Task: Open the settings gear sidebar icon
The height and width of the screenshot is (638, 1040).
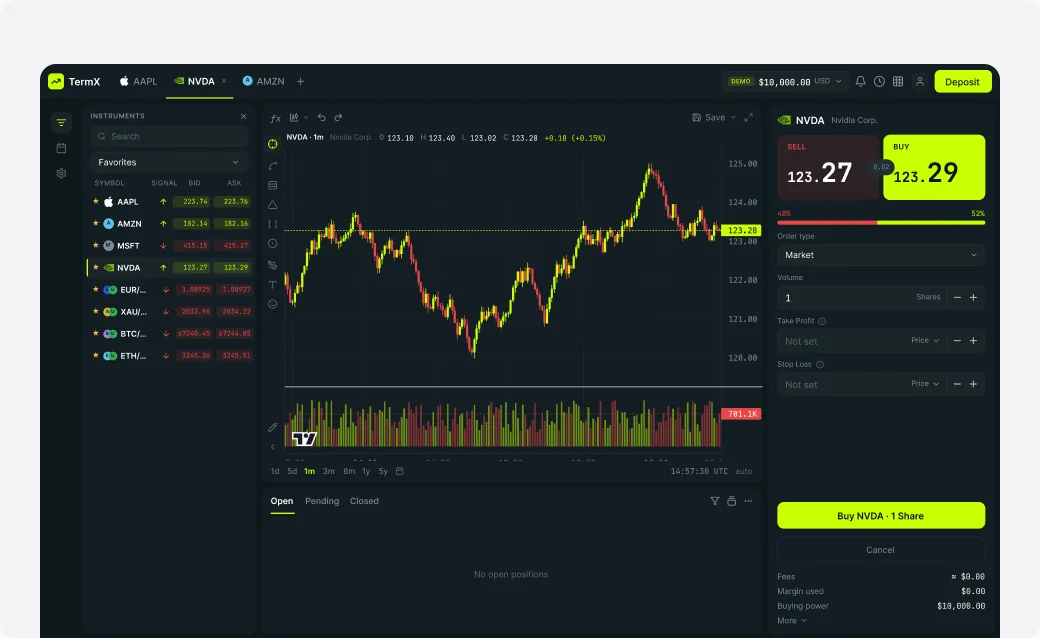Action: pos(61,173)
